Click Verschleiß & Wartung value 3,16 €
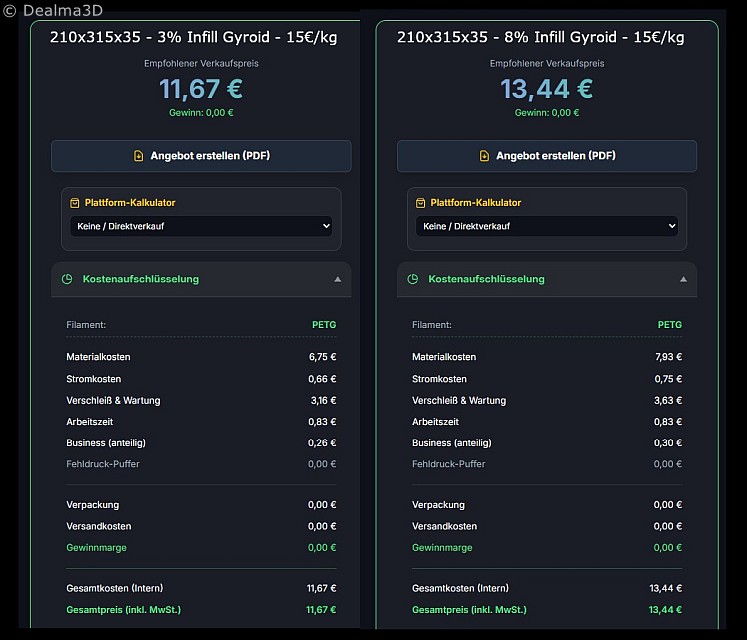The image size is (747, 640). 322,401
